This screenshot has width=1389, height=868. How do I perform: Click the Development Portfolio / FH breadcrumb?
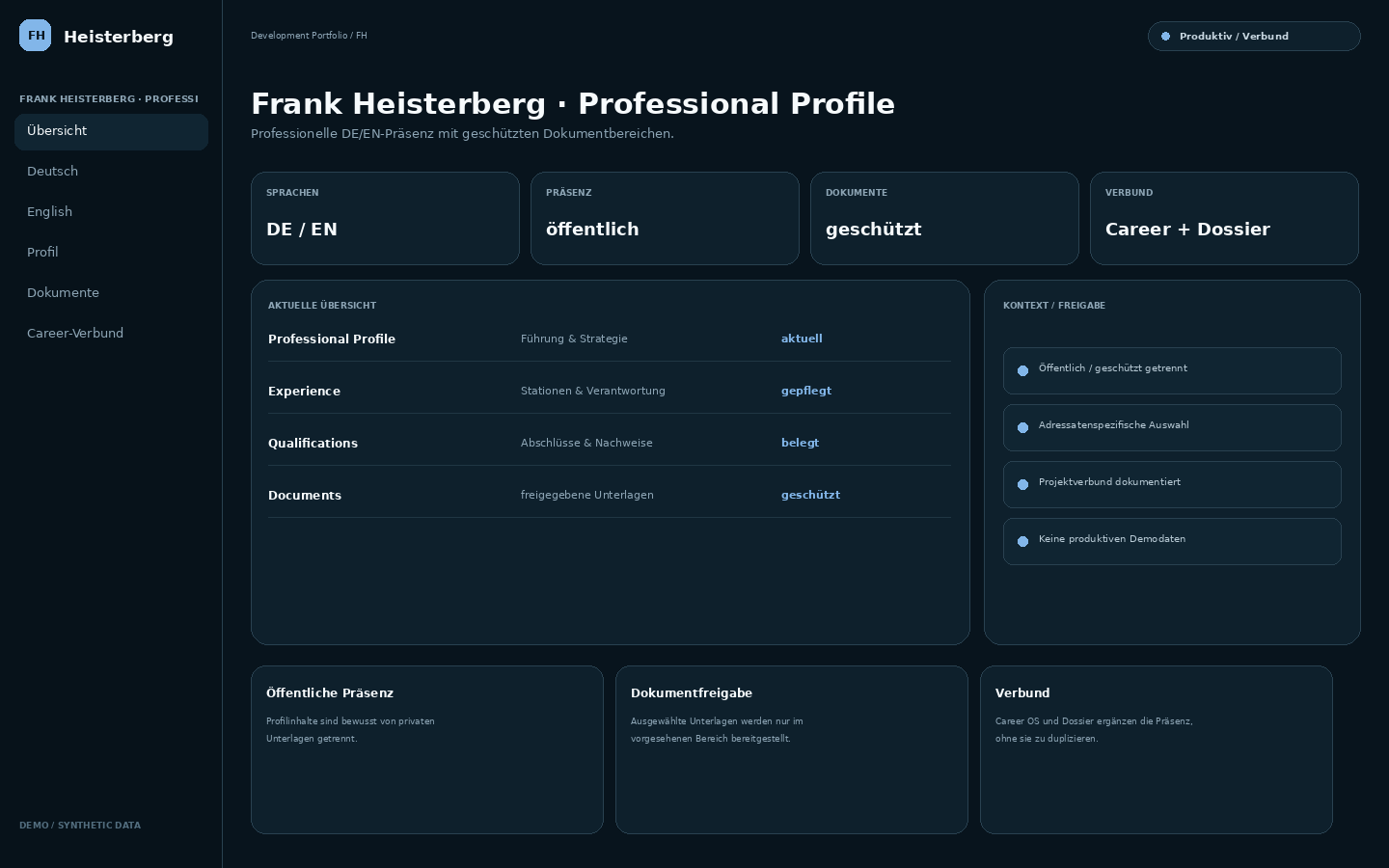(309, 36)
